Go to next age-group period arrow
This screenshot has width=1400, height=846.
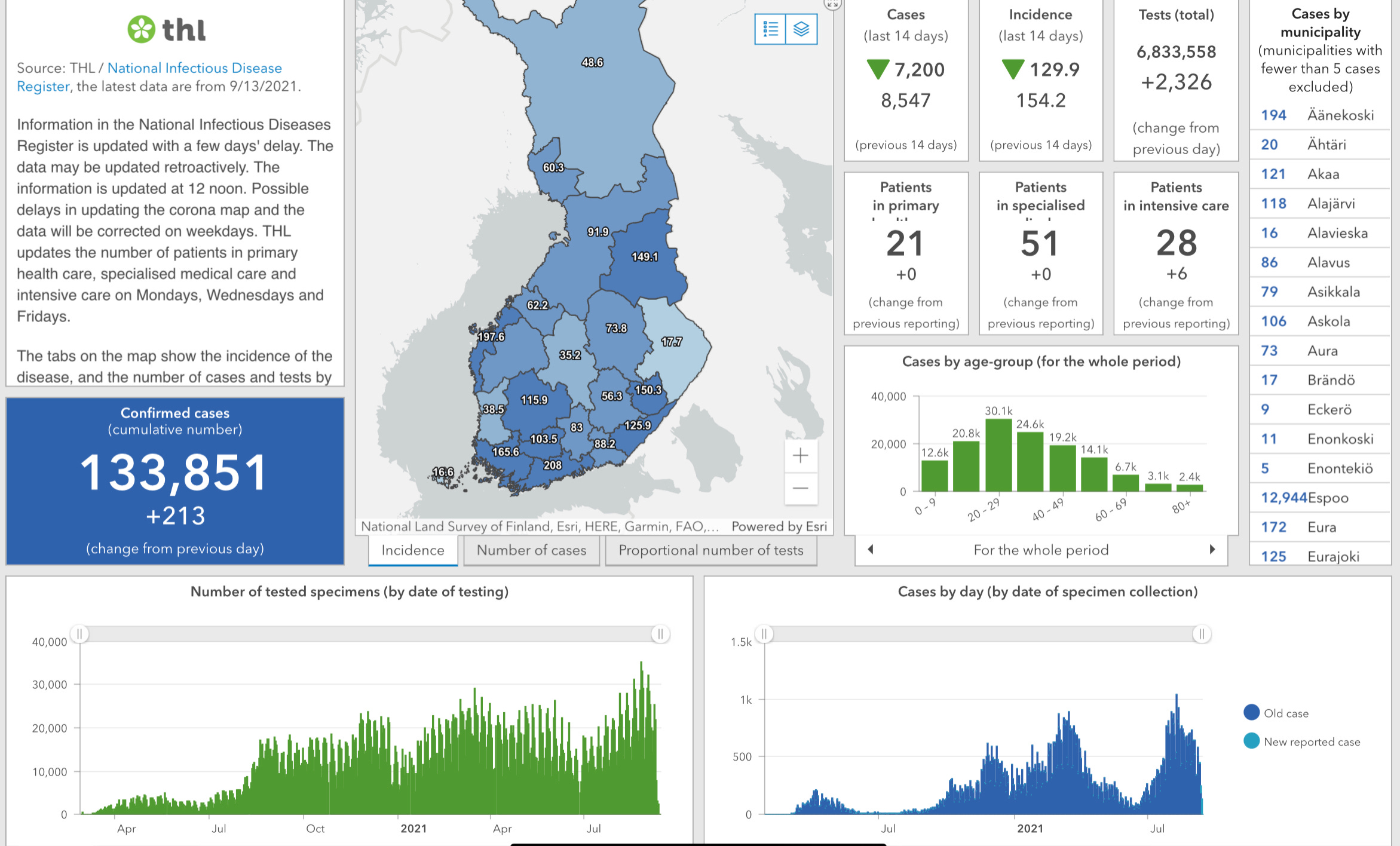tap(1212, 549)
